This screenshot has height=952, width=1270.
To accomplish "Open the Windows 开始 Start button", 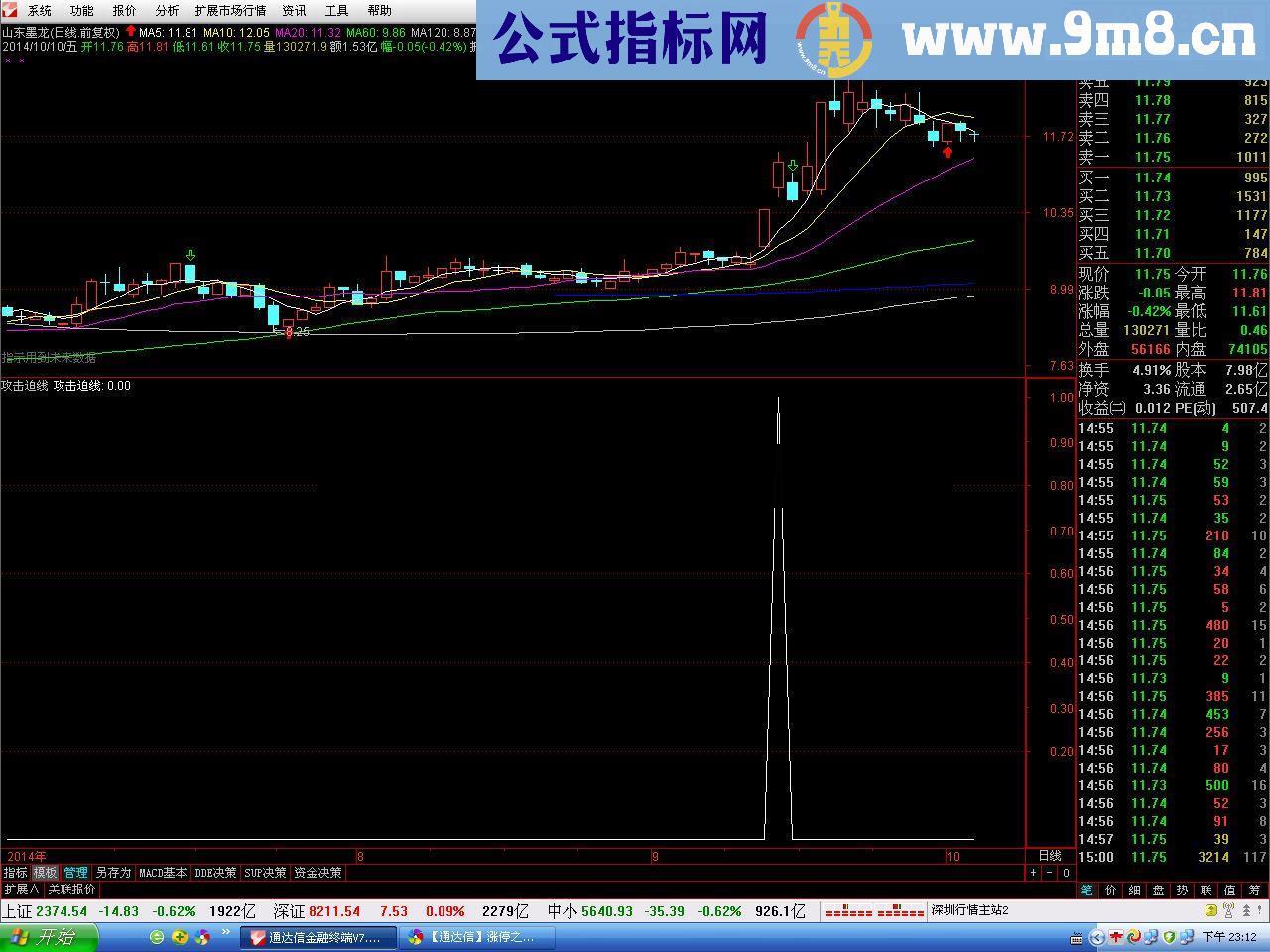I will coord(50,937).
